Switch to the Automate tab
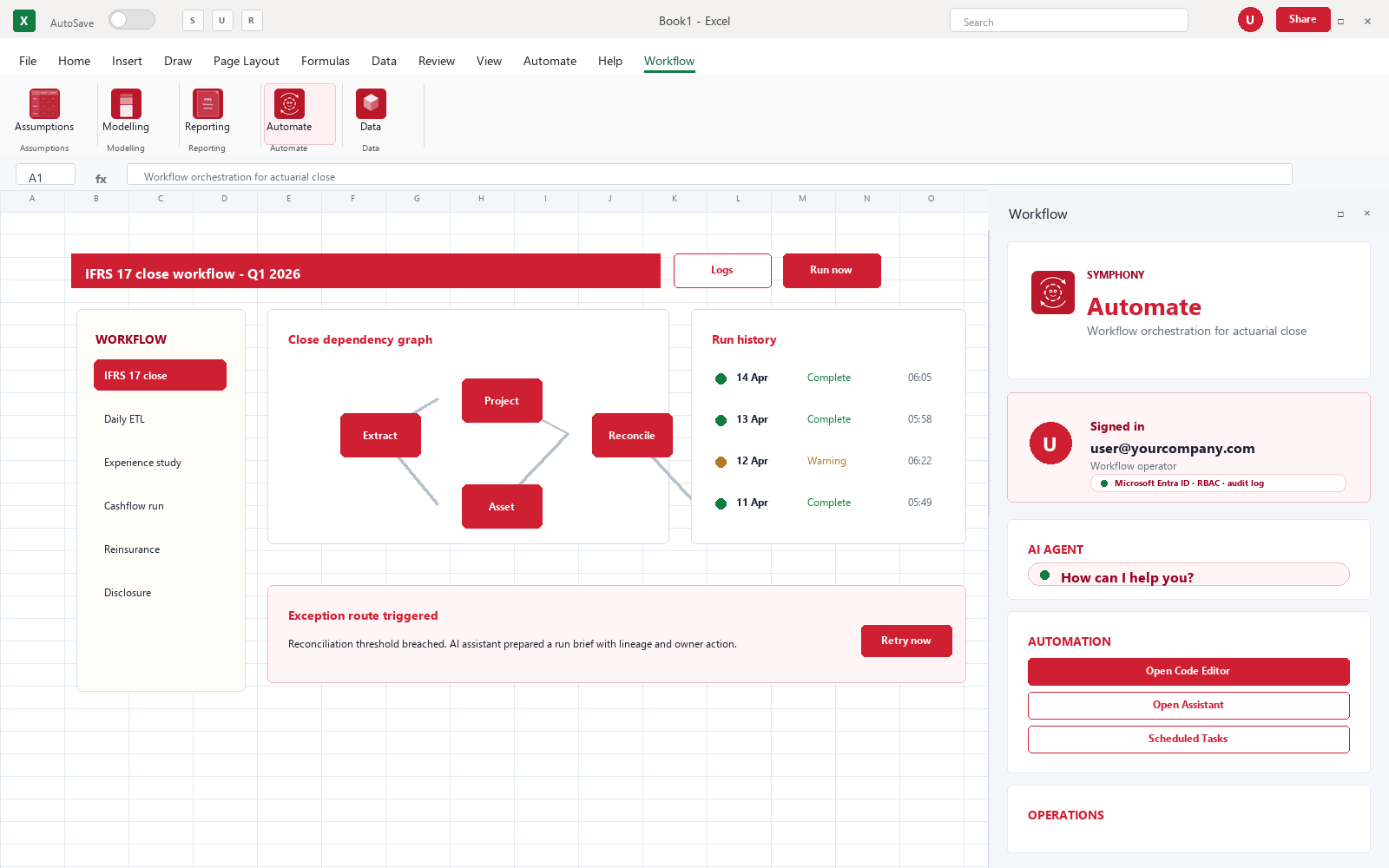This screenshot has height=868, width=1389. (x=550, y=61)
